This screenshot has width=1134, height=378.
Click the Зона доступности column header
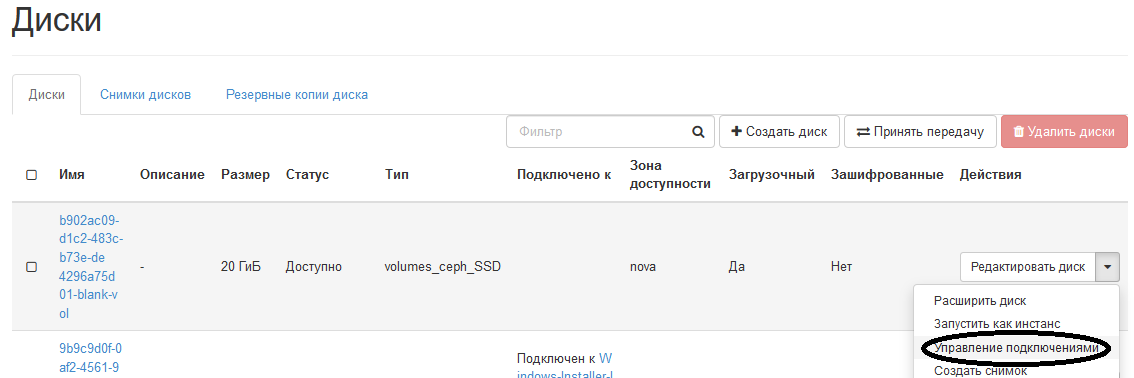(x=670, y=174)
